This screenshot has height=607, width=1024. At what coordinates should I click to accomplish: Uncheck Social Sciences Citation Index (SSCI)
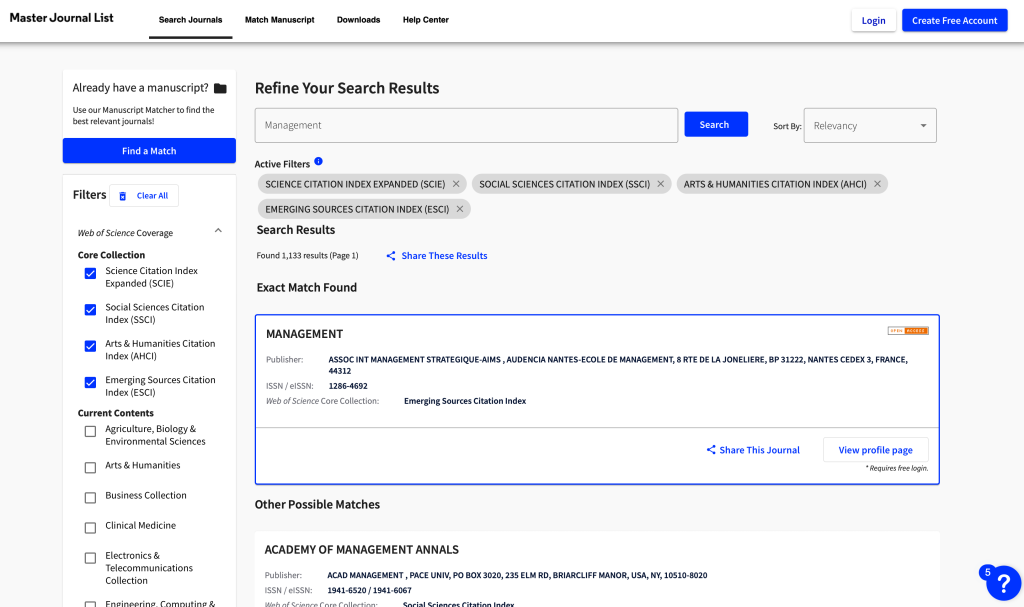coord(90,310)
